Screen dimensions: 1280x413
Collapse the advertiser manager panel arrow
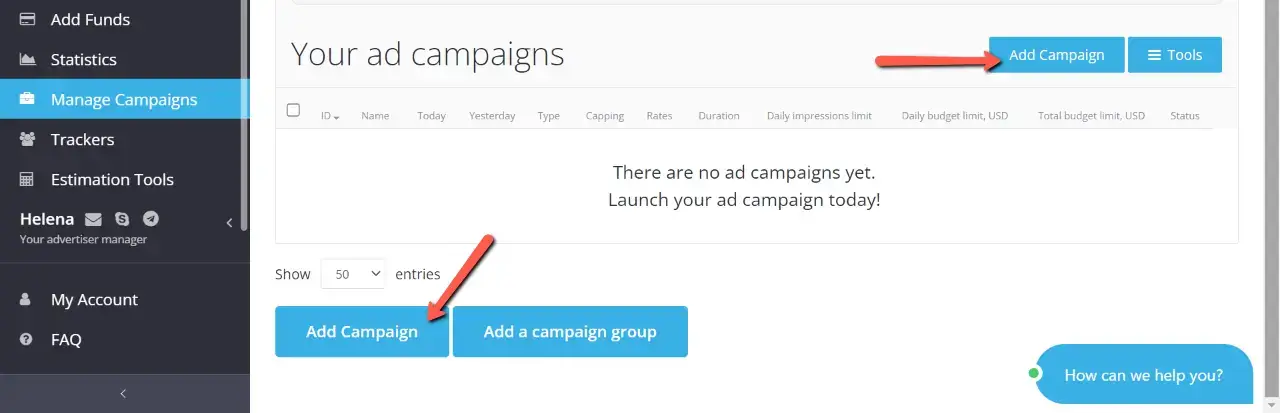[x=229, y=223]
